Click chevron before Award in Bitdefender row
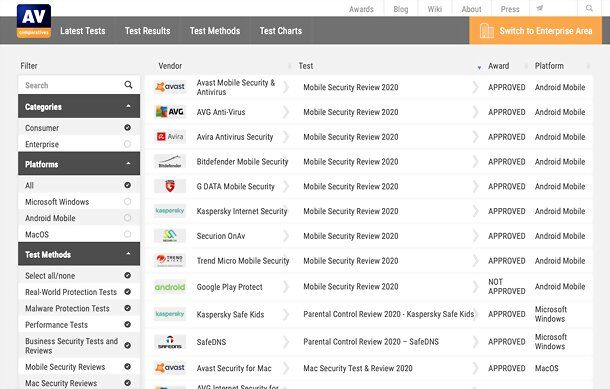The width and height of the screenshot is (610, 389). click(x=475, y=161)
